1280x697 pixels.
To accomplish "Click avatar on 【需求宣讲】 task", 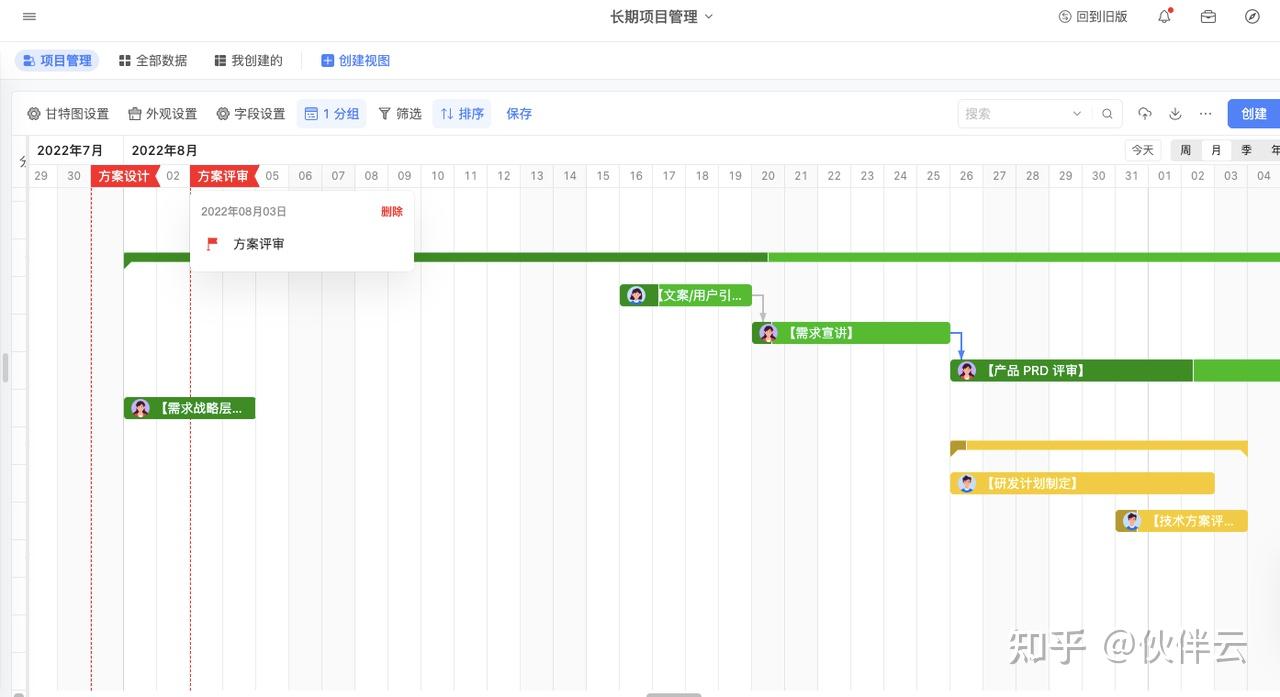I will [x=768, y=333].
